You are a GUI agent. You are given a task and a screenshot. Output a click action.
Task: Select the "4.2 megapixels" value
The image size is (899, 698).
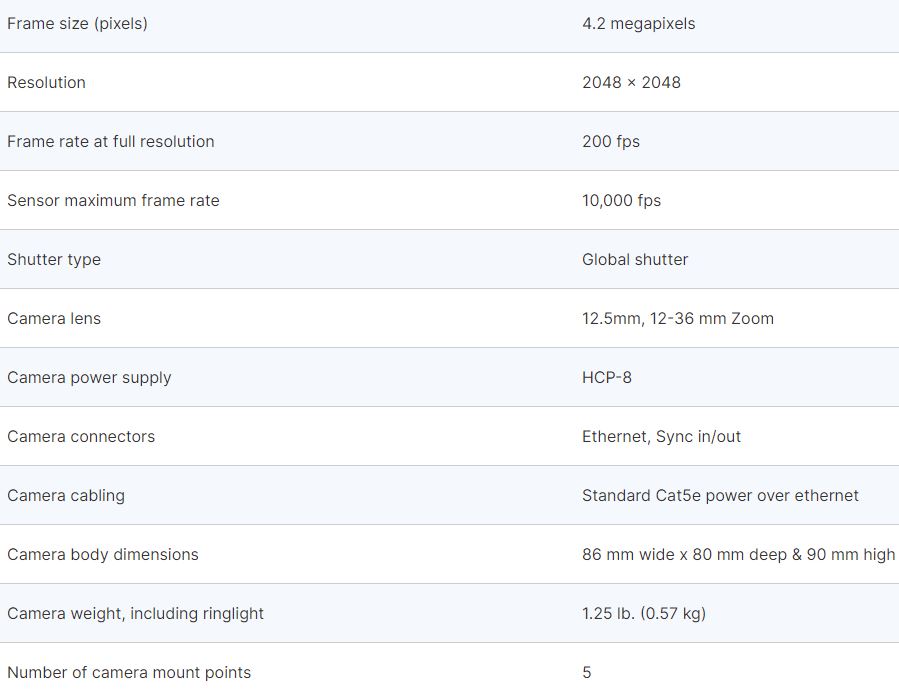point(638,23)
